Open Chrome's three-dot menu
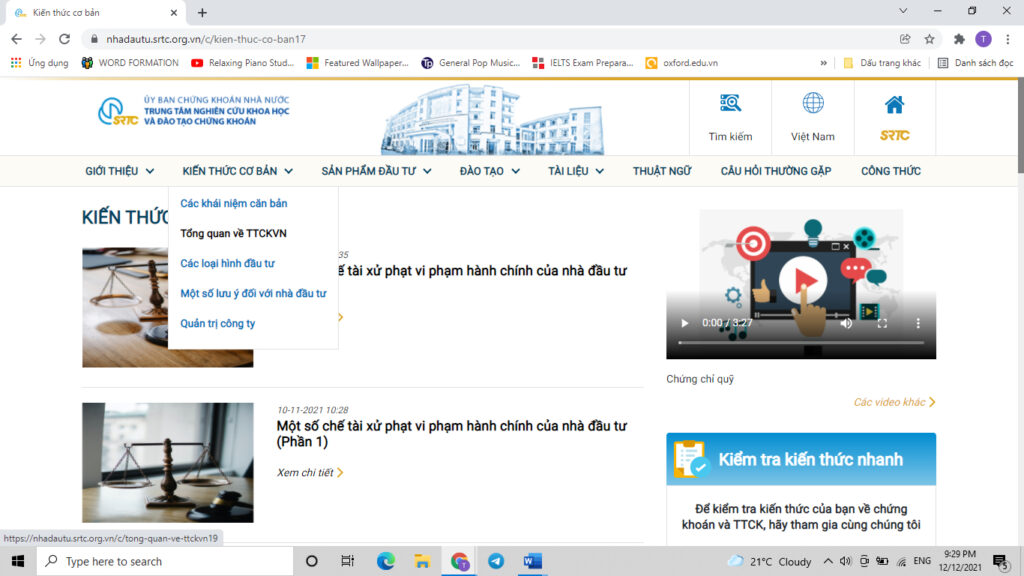This screenshot has width=1024, height=576. click(1008, 39)
